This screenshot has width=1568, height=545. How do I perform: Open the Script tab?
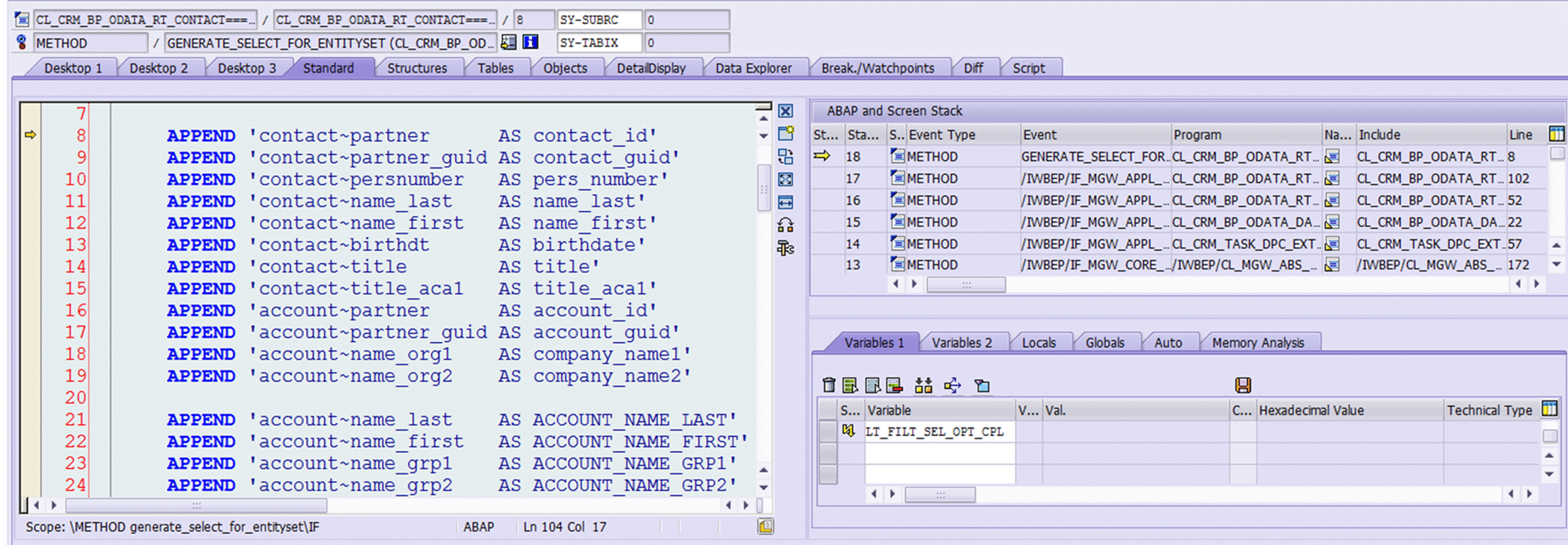click(x=1029, y=68)
